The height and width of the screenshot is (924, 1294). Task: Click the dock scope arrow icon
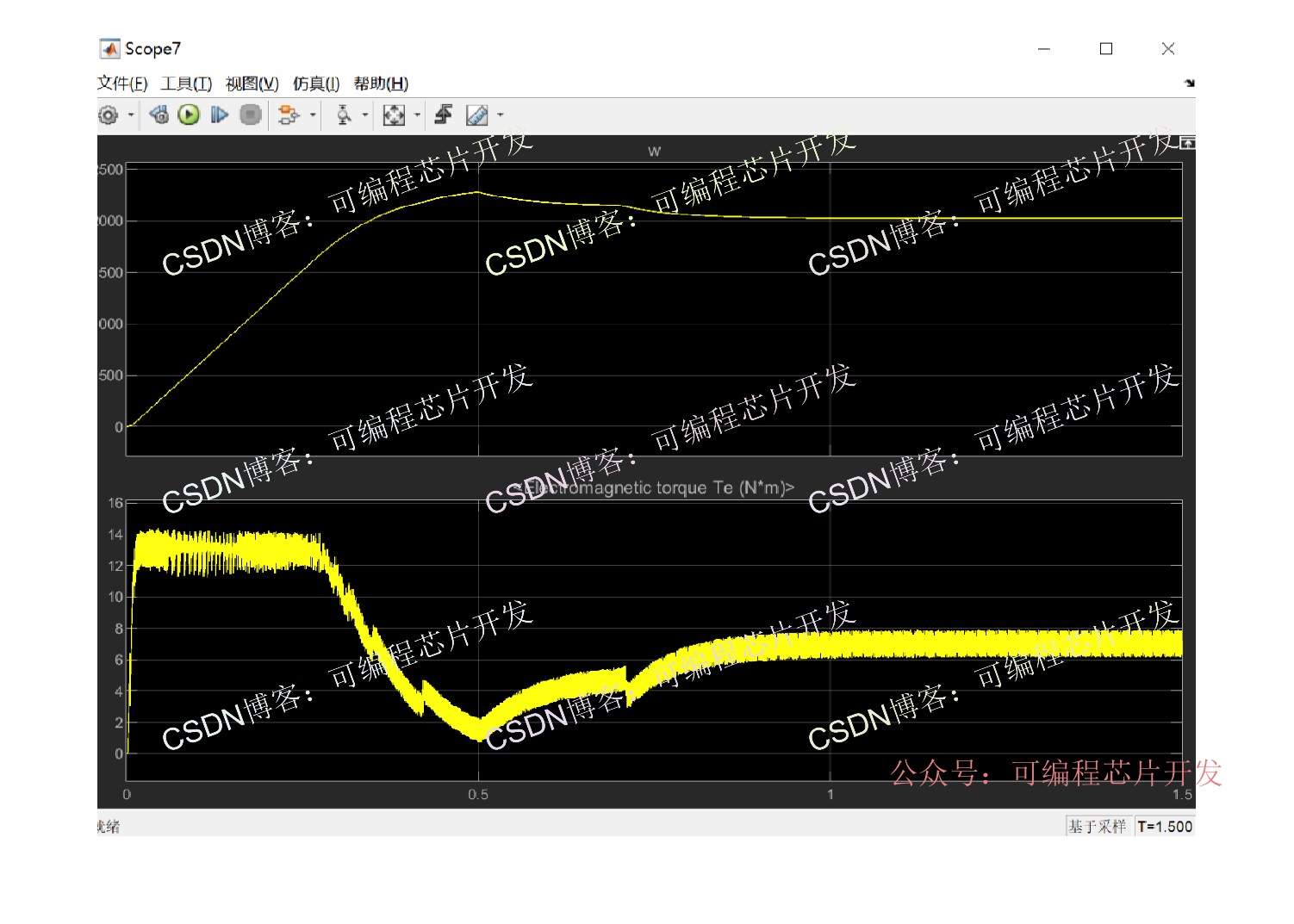(1190, 84)
